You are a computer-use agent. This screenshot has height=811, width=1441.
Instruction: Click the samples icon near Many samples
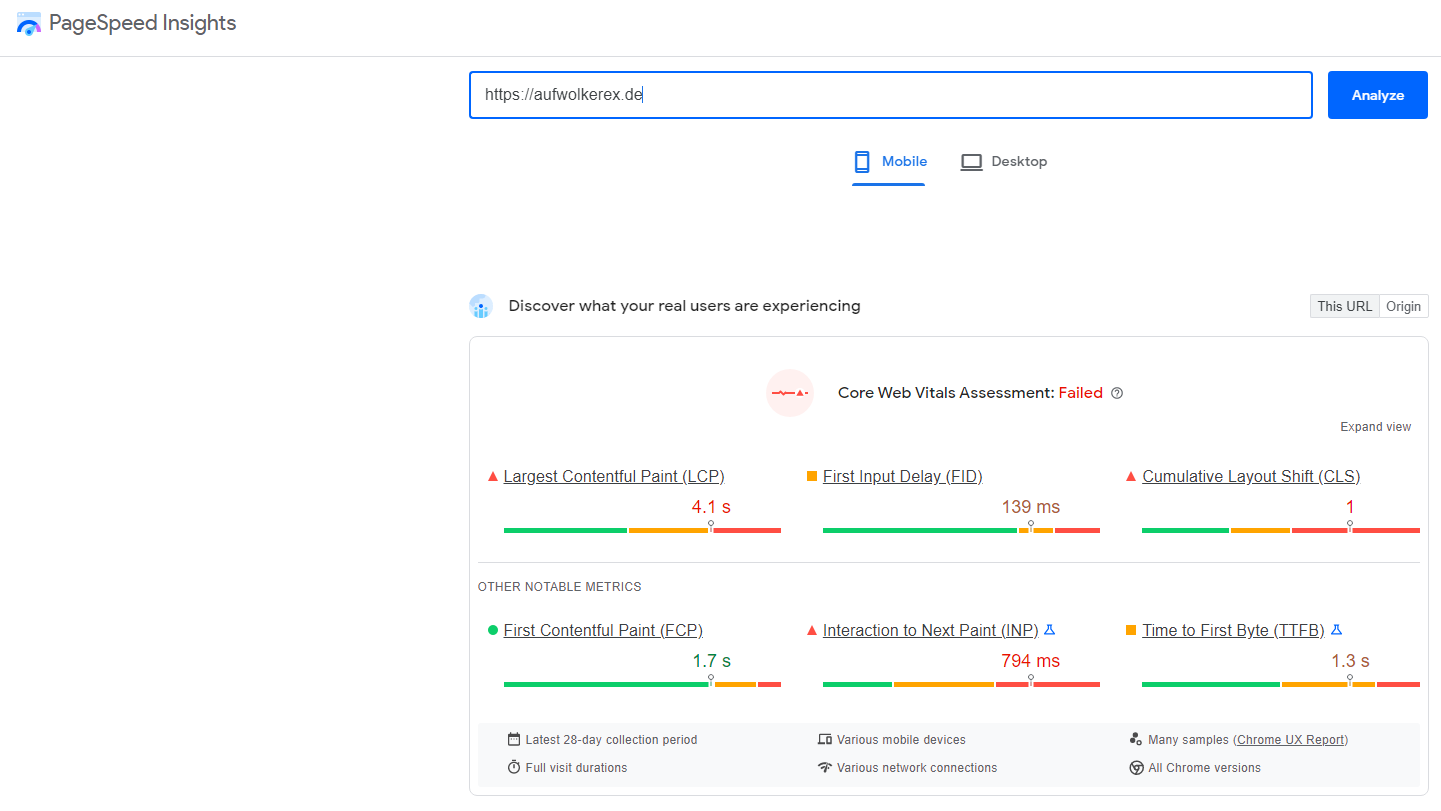pyautogui.click(x=1136, y=740)
